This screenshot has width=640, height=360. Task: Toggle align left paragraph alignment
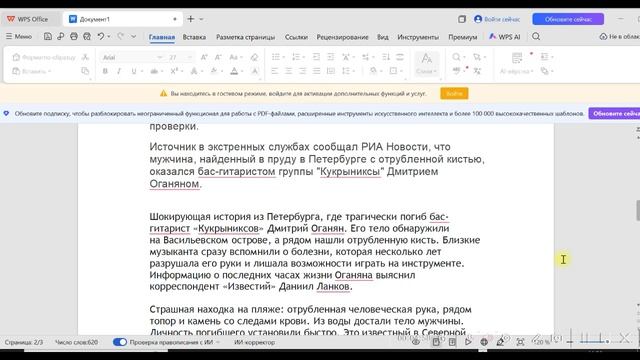pyautogui.click(x=274, y=71)
